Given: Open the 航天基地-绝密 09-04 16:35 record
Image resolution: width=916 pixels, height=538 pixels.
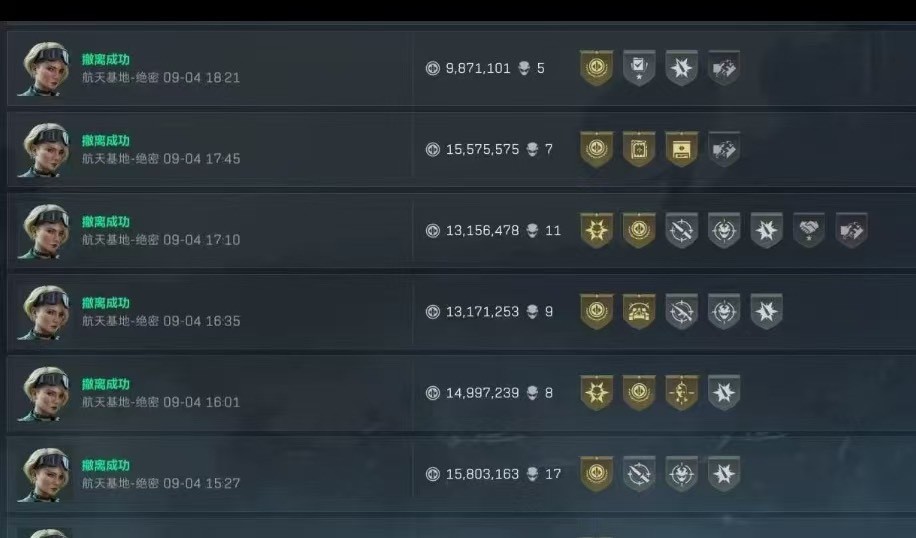Looking at the screenshot, I should [161, 321].
